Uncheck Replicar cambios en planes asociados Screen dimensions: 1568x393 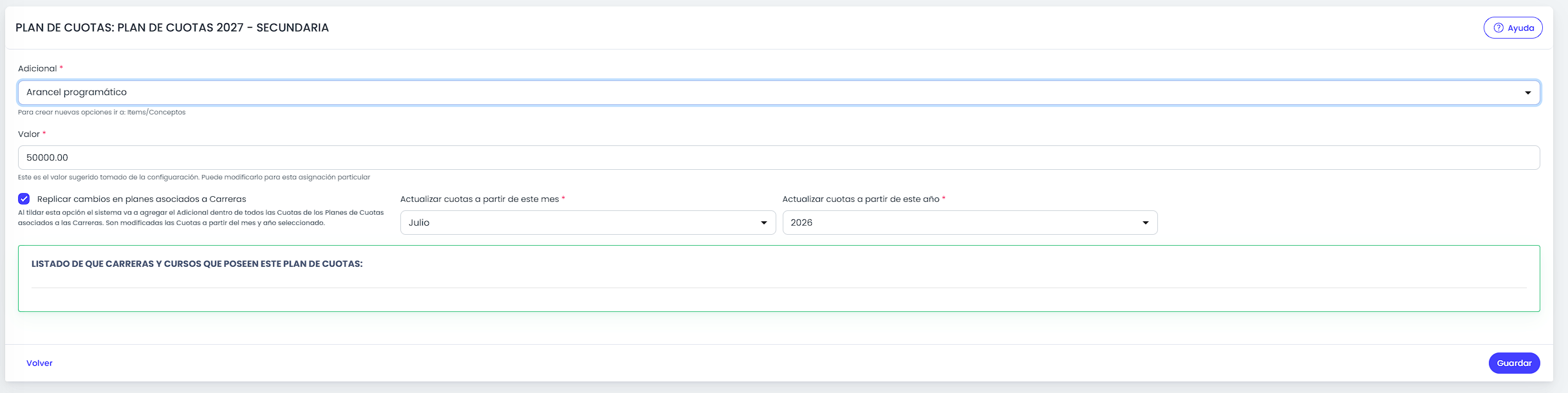24,199
